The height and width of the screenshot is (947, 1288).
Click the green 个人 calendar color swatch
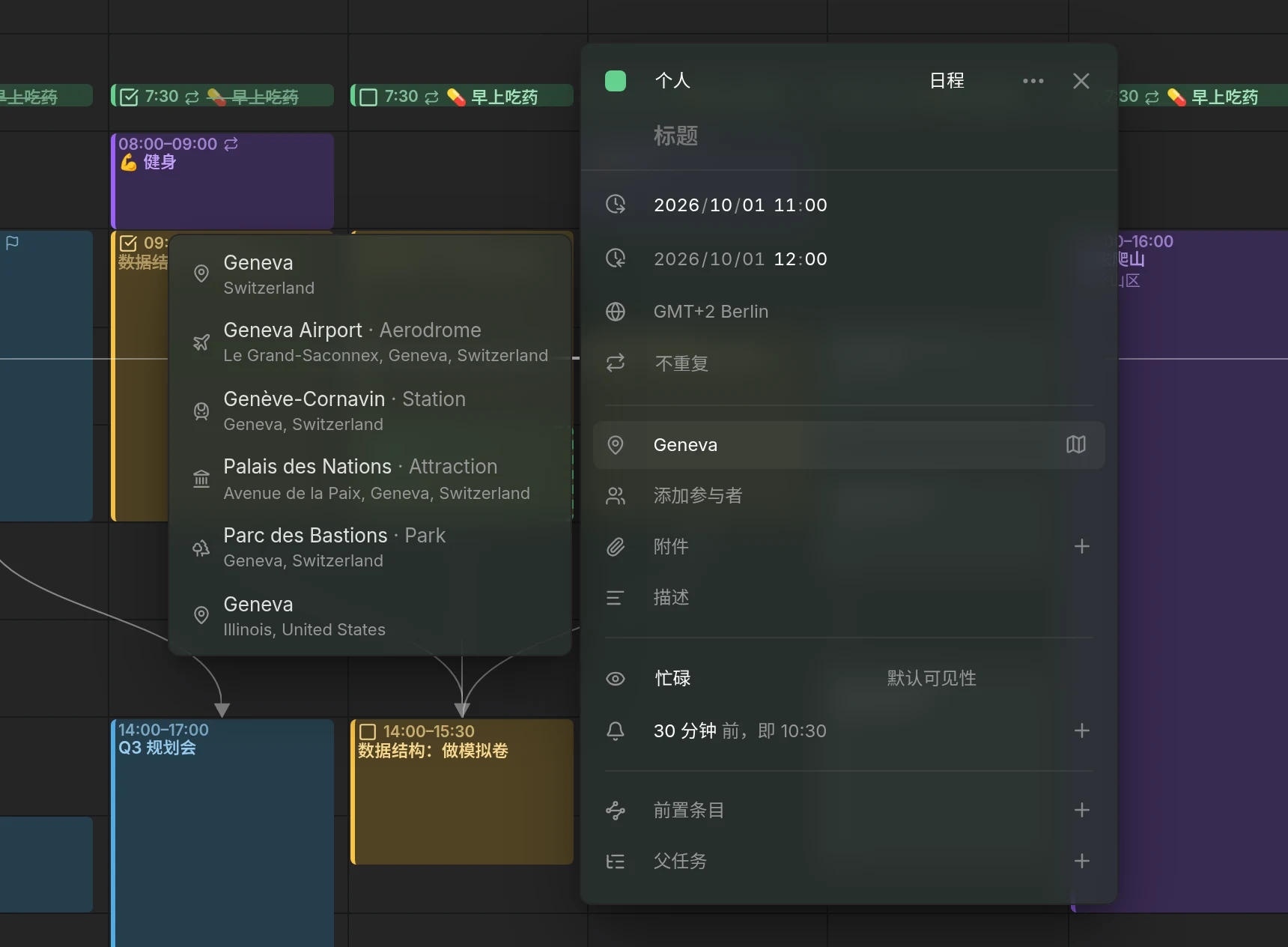pos(616,81)
